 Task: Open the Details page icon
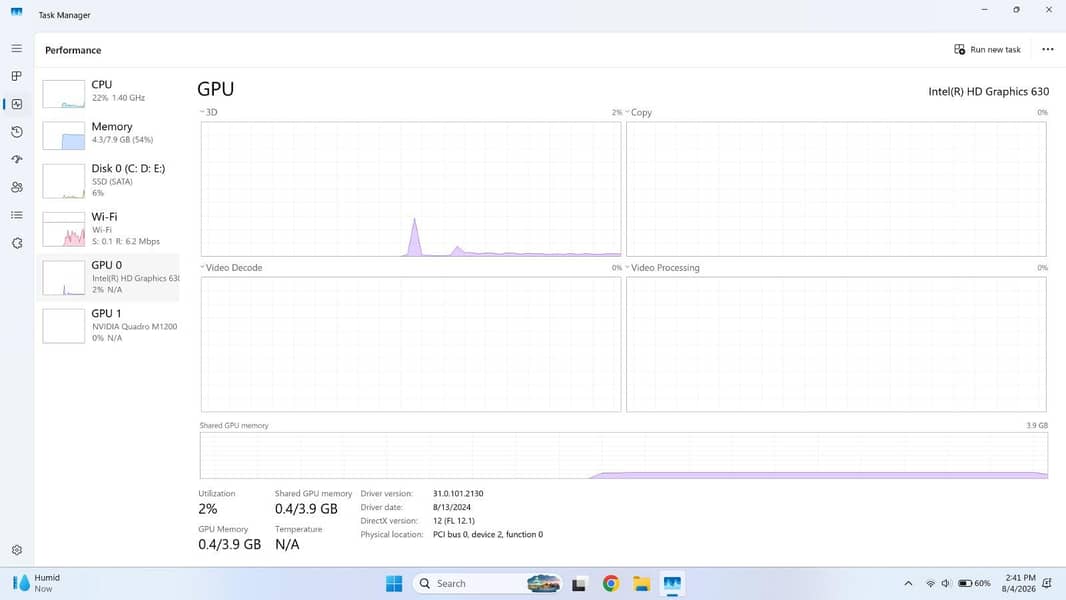(x=17, y=215)
